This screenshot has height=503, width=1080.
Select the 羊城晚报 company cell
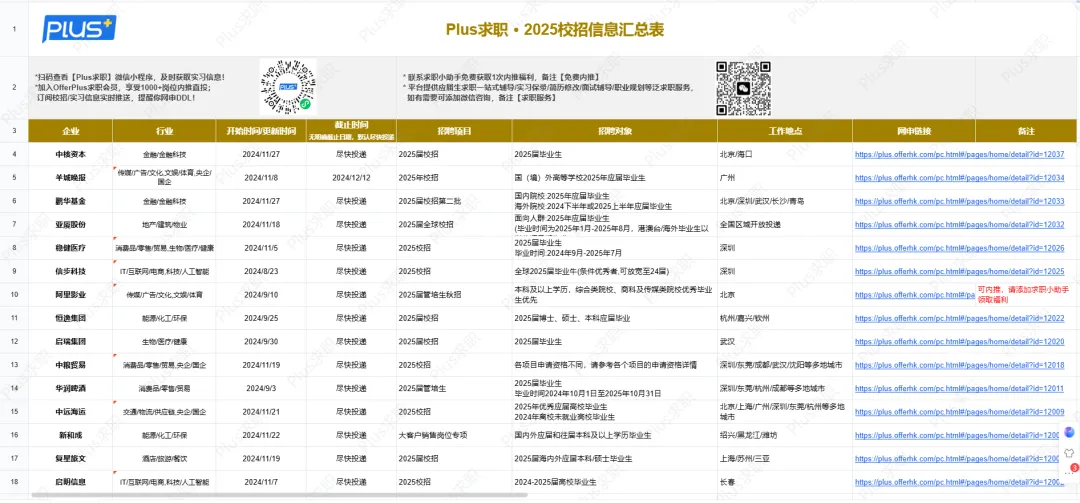click(70, 178)
